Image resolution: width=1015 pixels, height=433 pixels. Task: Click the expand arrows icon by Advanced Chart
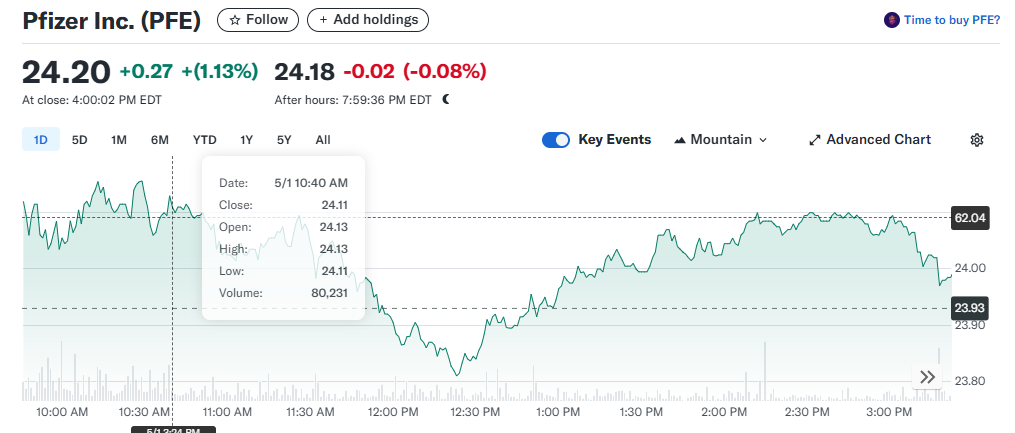[815, 140]
